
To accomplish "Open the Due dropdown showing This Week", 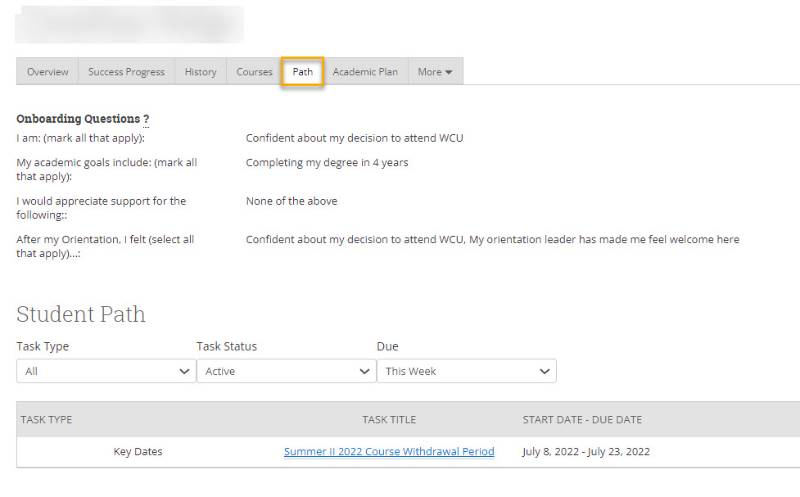I will tap(466, 371).
